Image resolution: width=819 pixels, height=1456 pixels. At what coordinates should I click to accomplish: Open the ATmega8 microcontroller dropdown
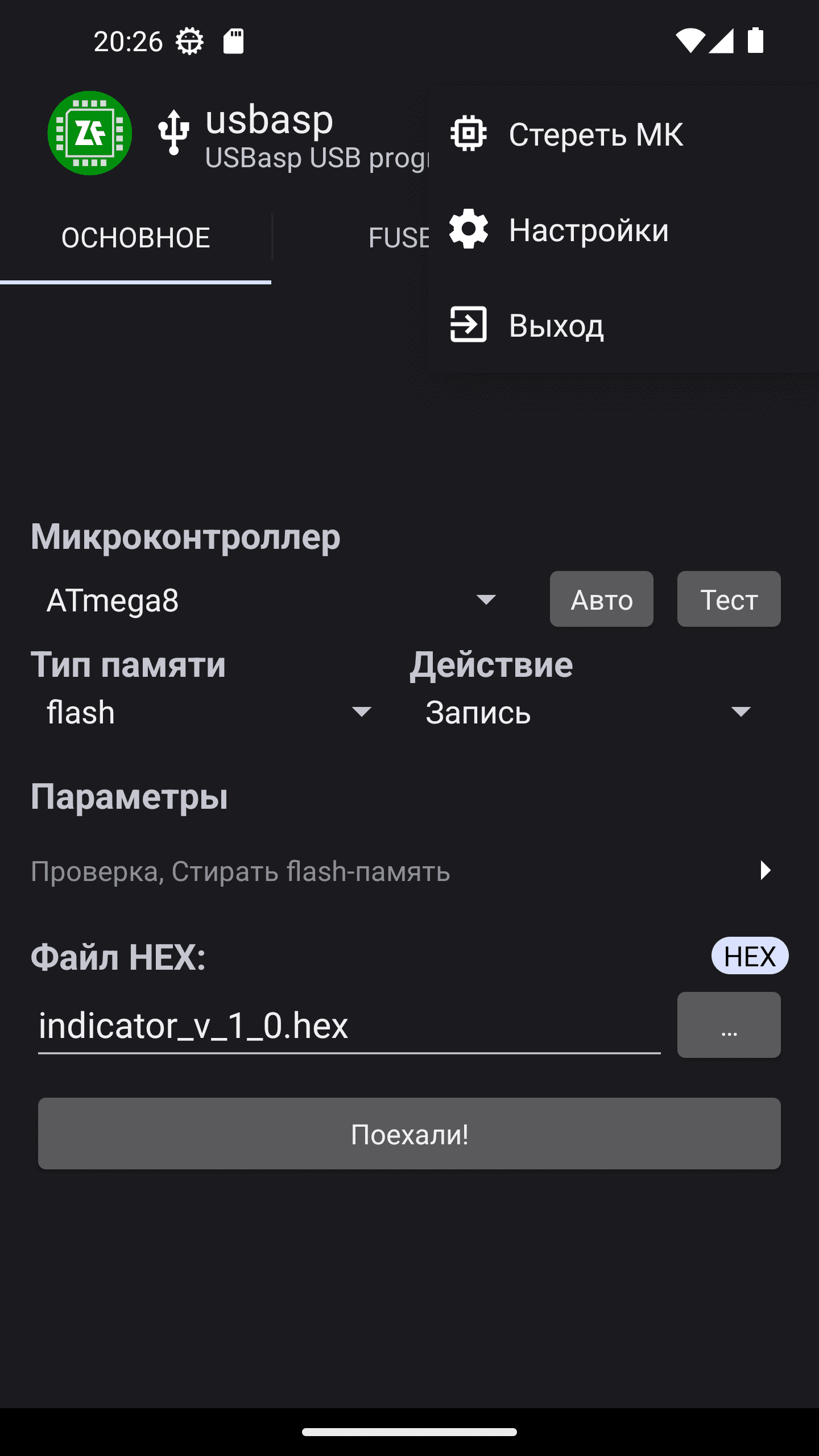271,600
